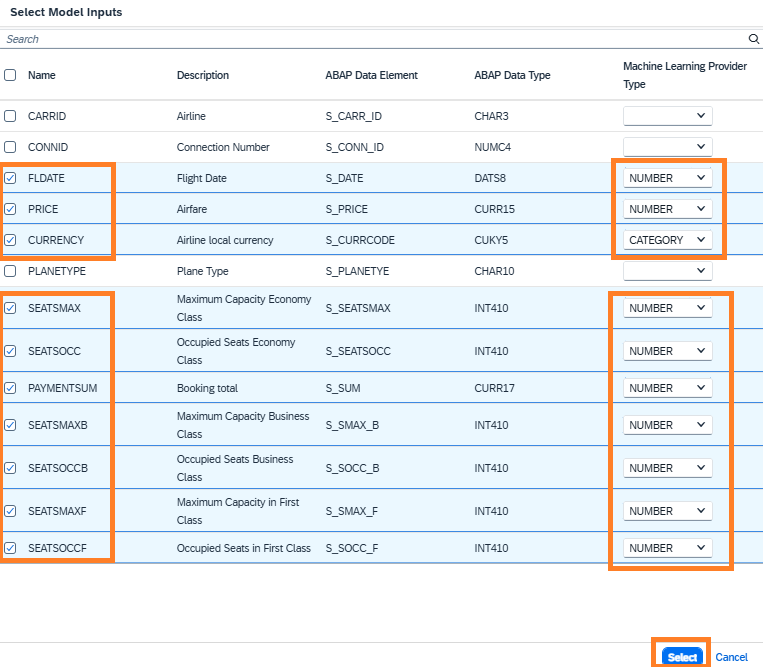
Task: Uncheck the SEATSOCCF checkbox
Action: click(10, 548)
